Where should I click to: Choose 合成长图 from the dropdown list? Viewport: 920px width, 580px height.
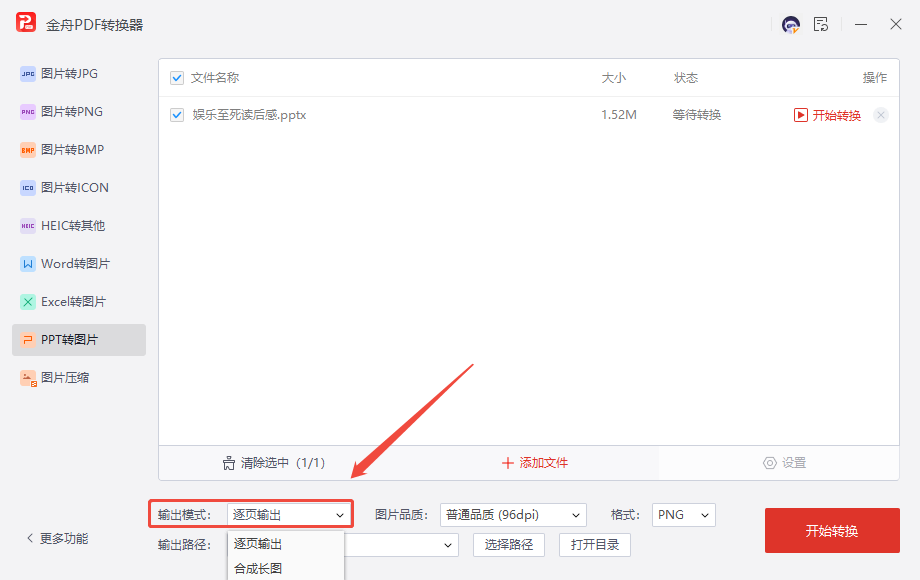tap(286, 568)
